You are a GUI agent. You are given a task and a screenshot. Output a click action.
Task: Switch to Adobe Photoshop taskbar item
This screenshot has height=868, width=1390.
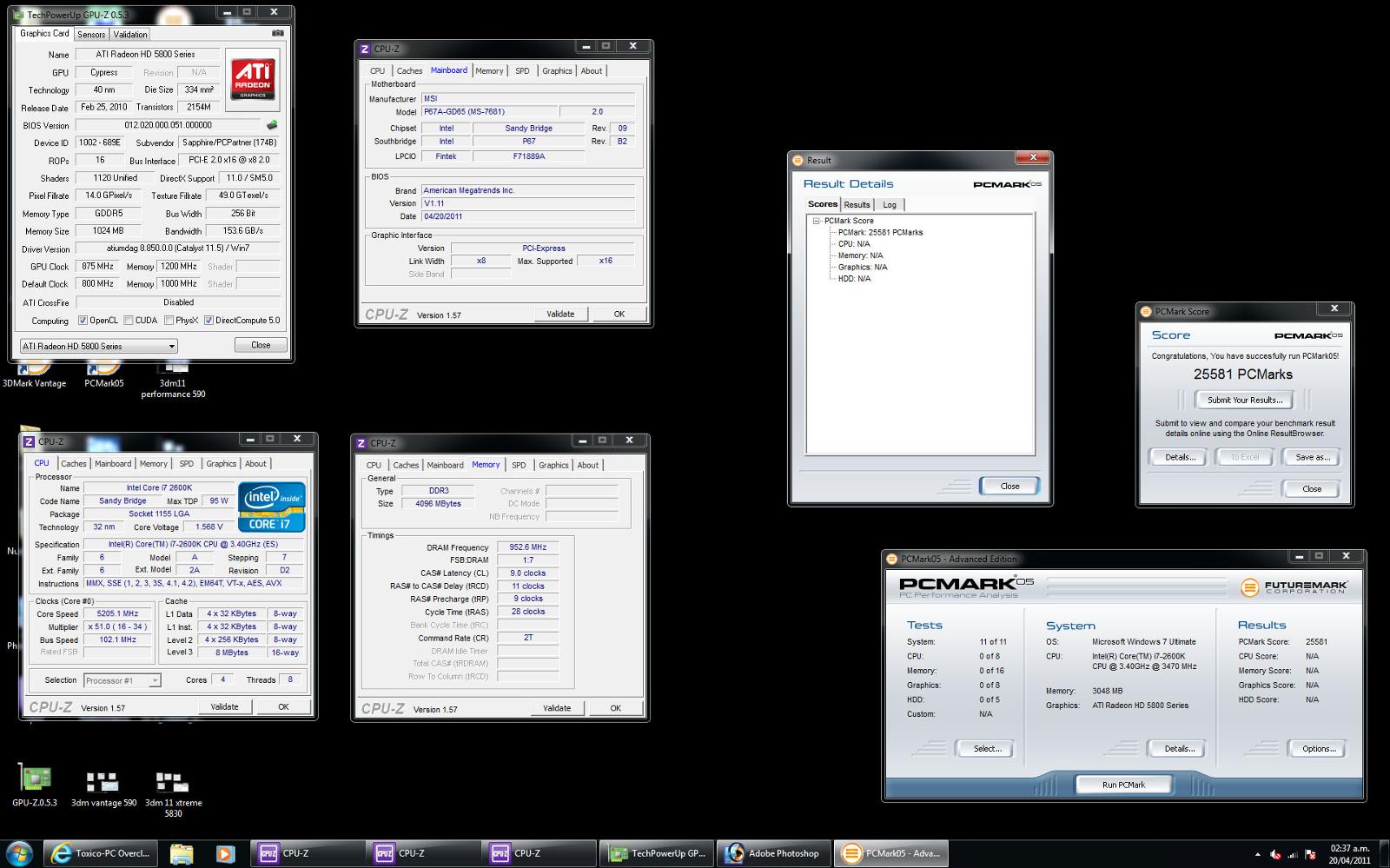[773, 853]
